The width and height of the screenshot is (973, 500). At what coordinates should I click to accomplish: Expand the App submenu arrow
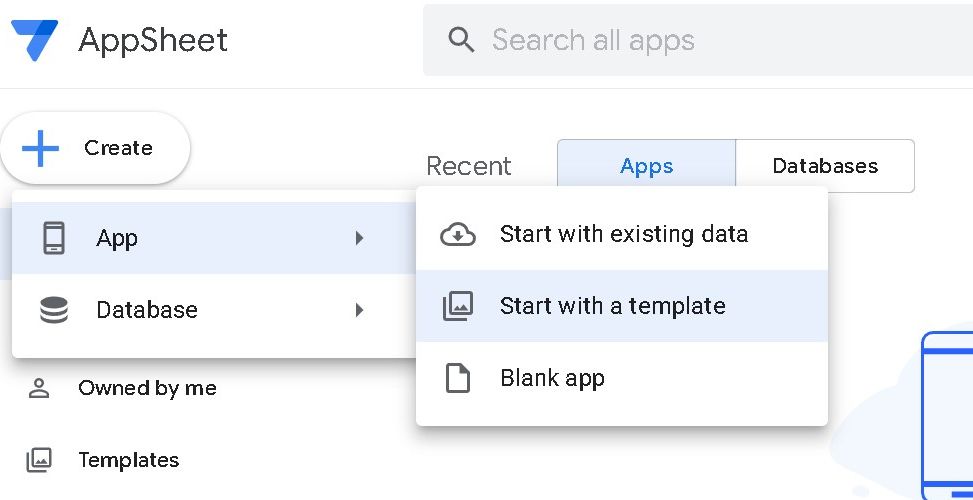(x=359, y=238)
